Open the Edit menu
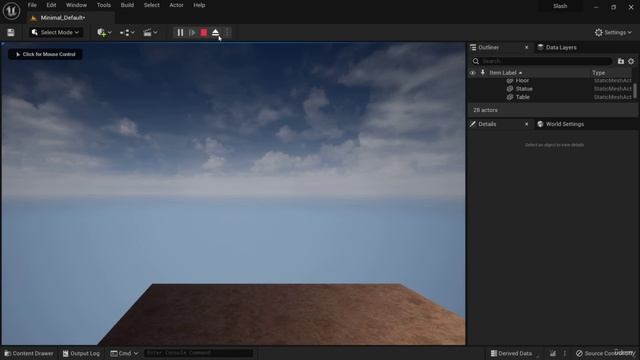The height and width of the screenshot is (360, 640). point(51,5)
